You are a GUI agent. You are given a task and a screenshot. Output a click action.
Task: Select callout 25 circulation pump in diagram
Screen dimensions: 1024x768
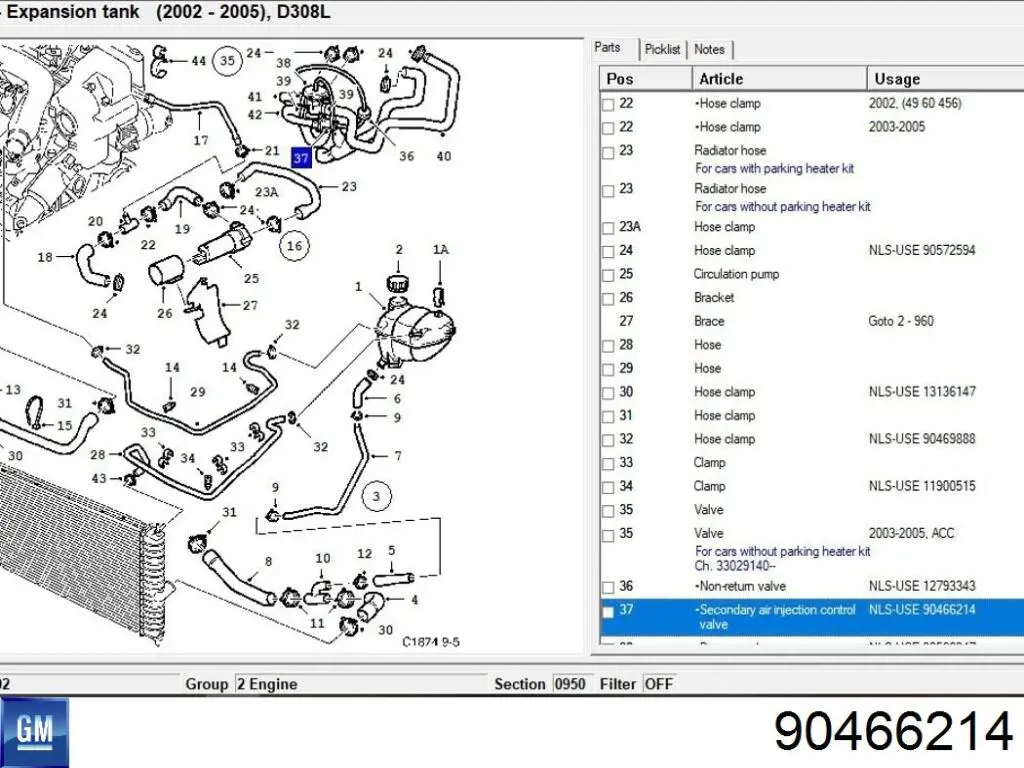251,278
